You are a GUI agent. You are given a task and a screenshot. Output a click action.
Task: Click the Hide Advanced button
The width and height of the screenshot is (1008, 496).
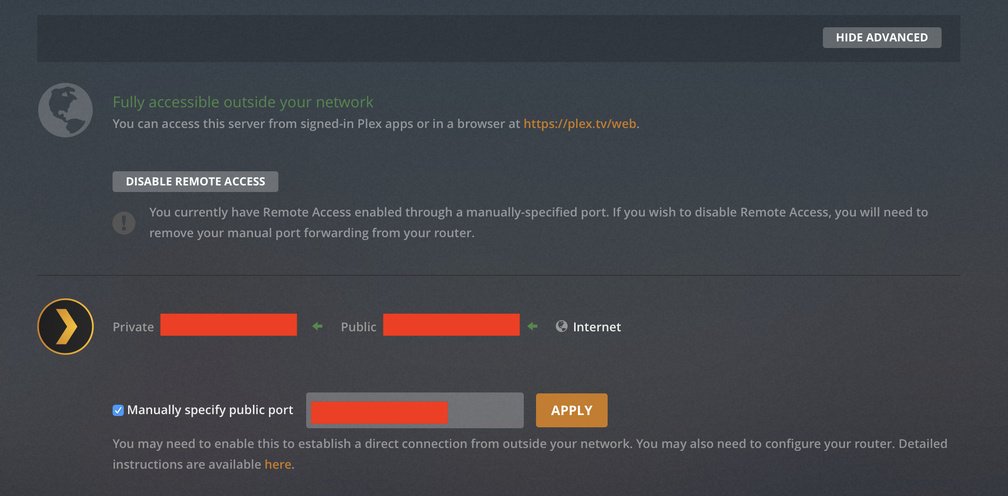tap(881, 38)
